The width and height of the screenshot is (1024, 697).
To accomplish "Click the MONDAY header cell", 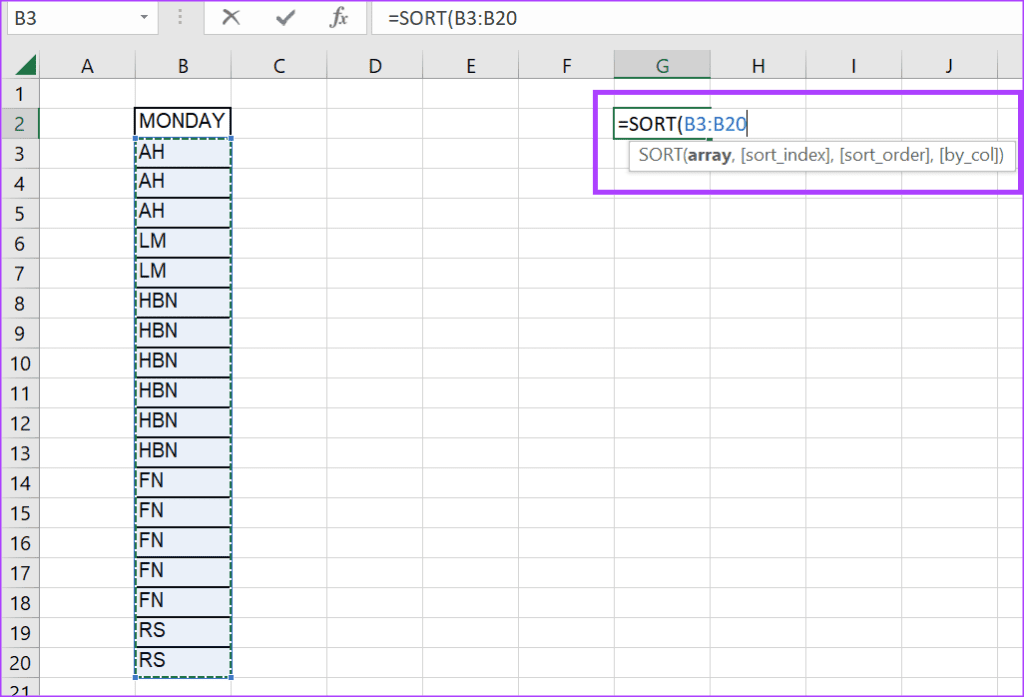I will 183,121.
